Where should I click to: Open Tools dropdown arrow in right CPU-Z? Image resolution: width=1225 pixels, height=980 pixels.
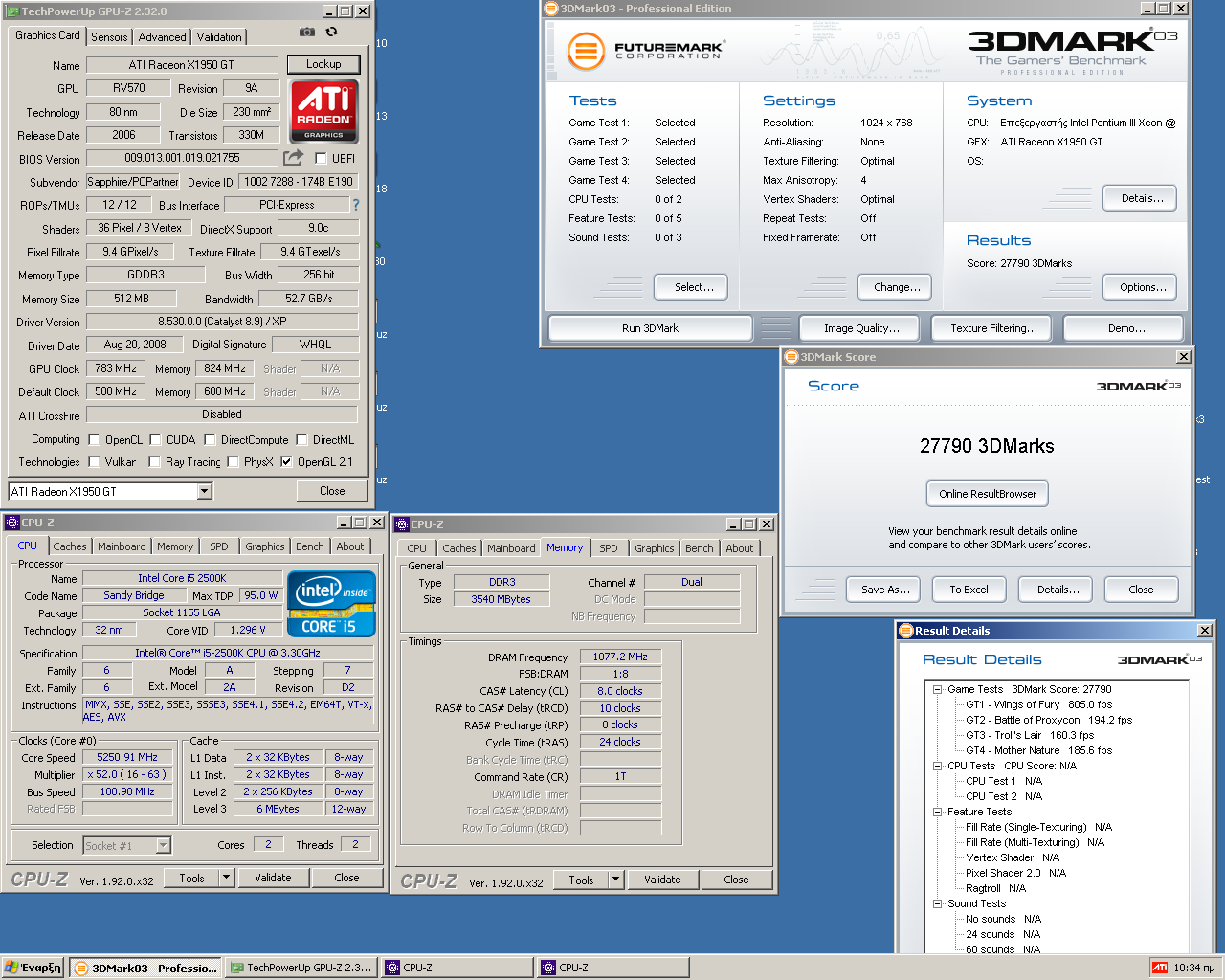coord(616,880)
